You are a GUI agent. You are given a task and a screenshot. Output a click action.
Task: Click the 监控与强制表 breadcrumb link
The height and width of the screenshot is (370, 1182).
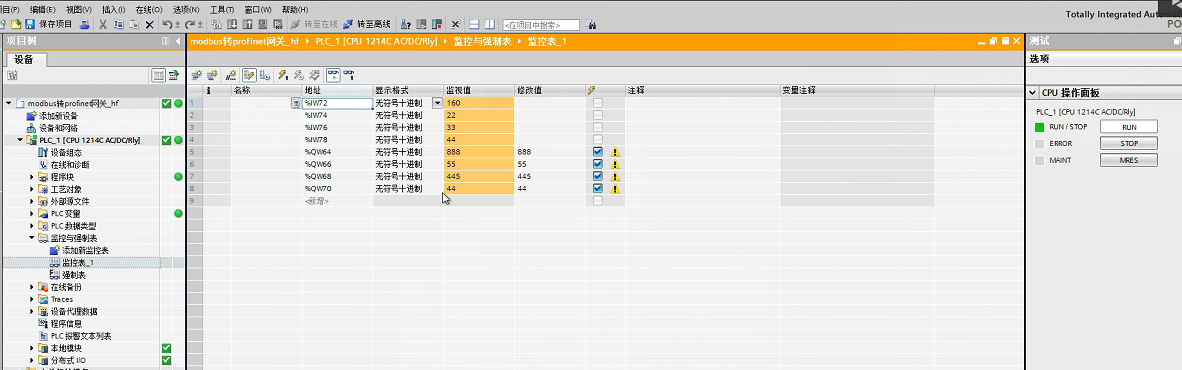482,41
